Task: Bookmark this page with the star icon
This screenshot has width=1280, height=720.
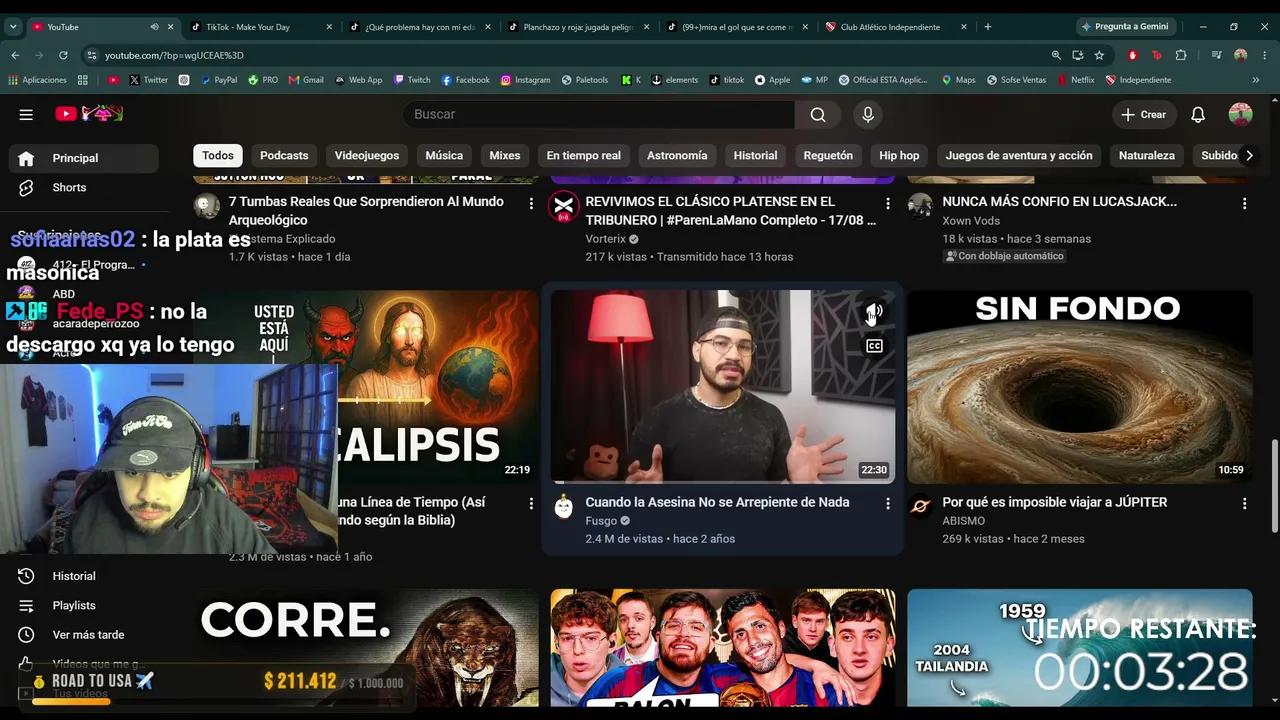Action: [x=1099, y=55]
